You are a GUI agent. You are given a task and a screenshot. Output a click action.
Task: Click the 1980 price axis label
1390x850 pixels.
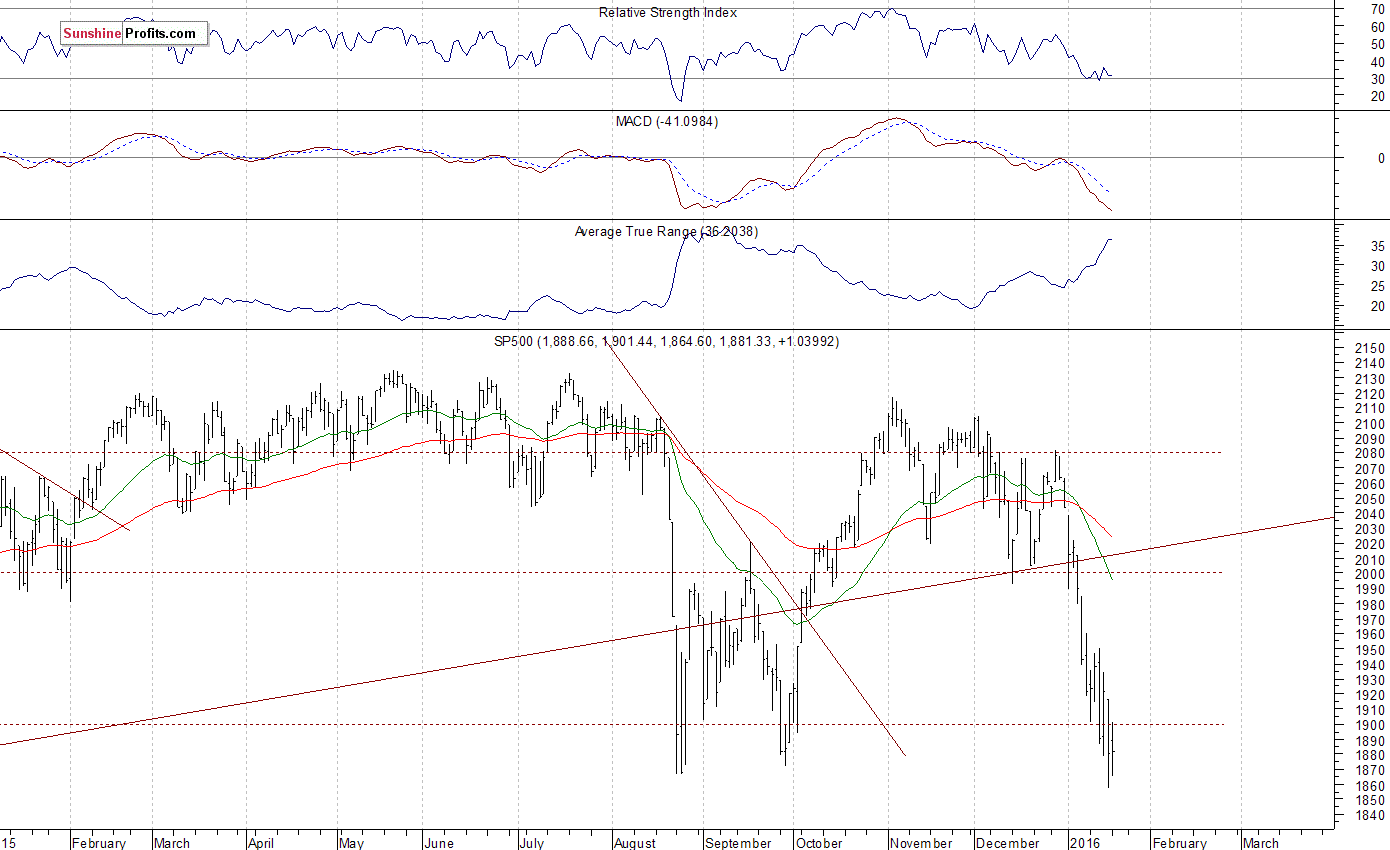click(x=1370, y=605)
